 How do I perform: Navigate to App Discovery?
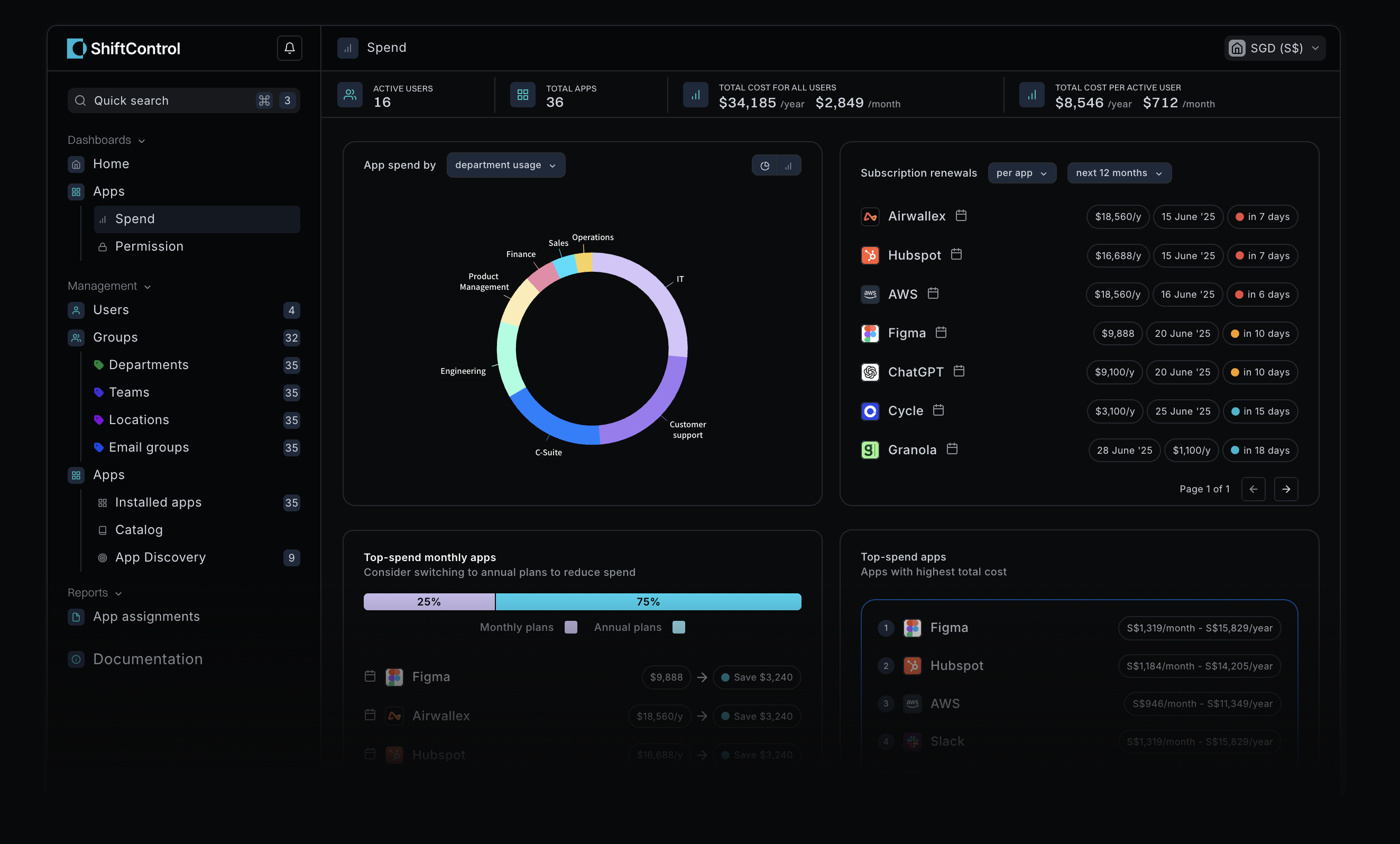[x=160, y=557]
